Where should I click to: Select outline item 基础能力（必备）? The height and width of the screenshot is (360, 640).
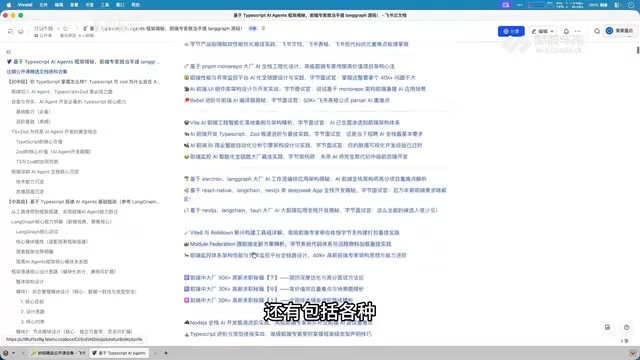33,111
